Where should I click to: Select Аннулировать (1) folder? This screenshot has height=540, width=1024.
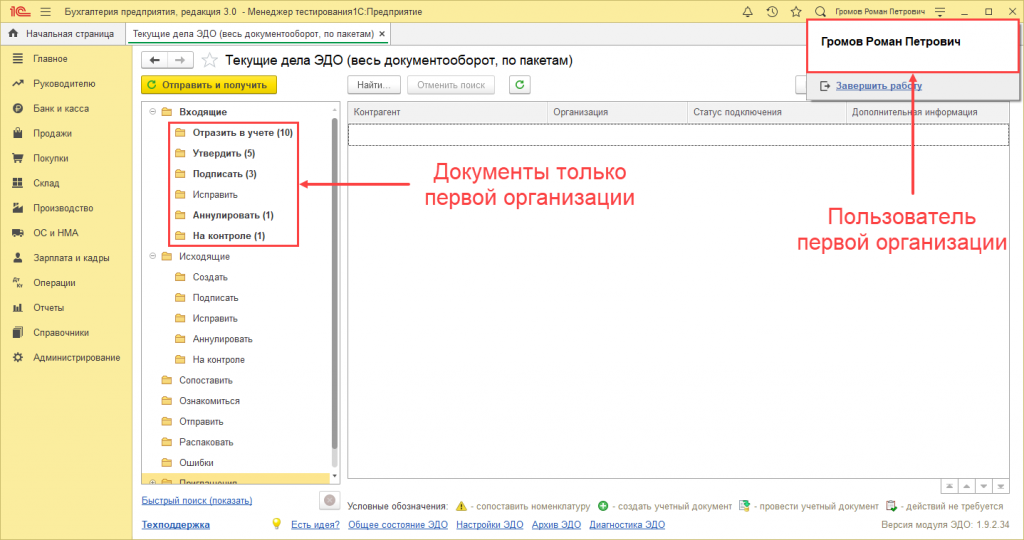point(232,215)
